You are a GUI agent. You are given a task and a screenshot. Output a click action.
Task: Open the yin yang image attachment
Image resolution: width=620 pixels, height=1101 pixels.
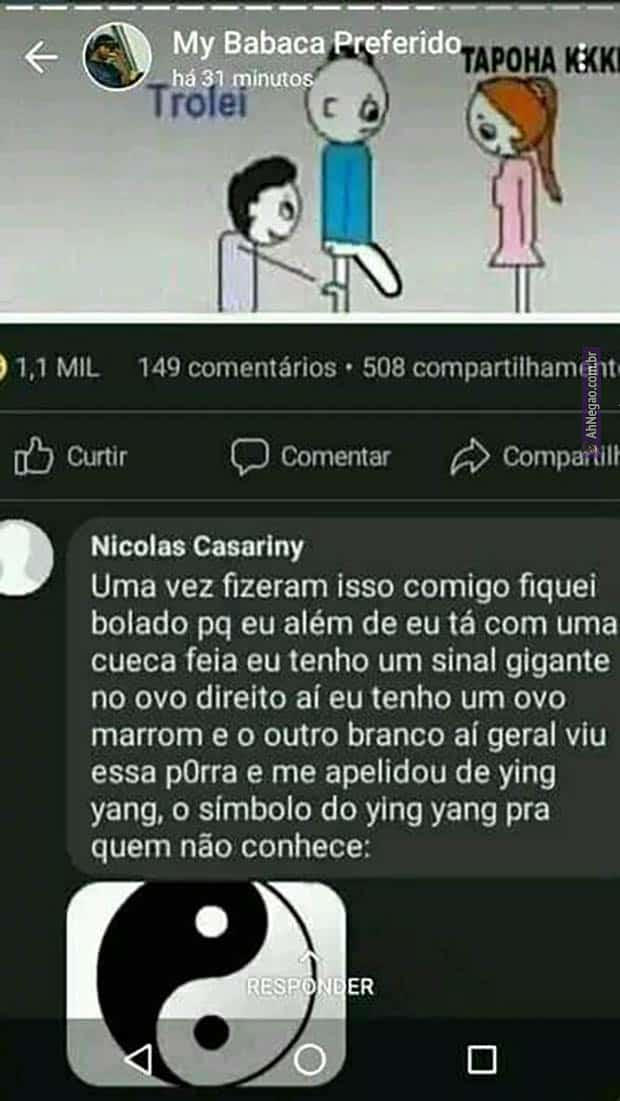point(206,984)
